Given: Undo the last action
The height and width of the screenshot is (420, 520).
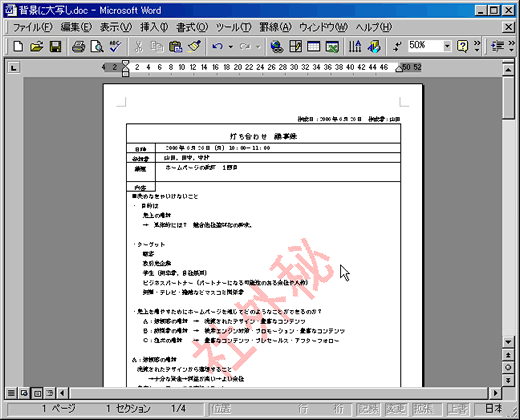Looking at the screenshot, I should tap(217, 46).
